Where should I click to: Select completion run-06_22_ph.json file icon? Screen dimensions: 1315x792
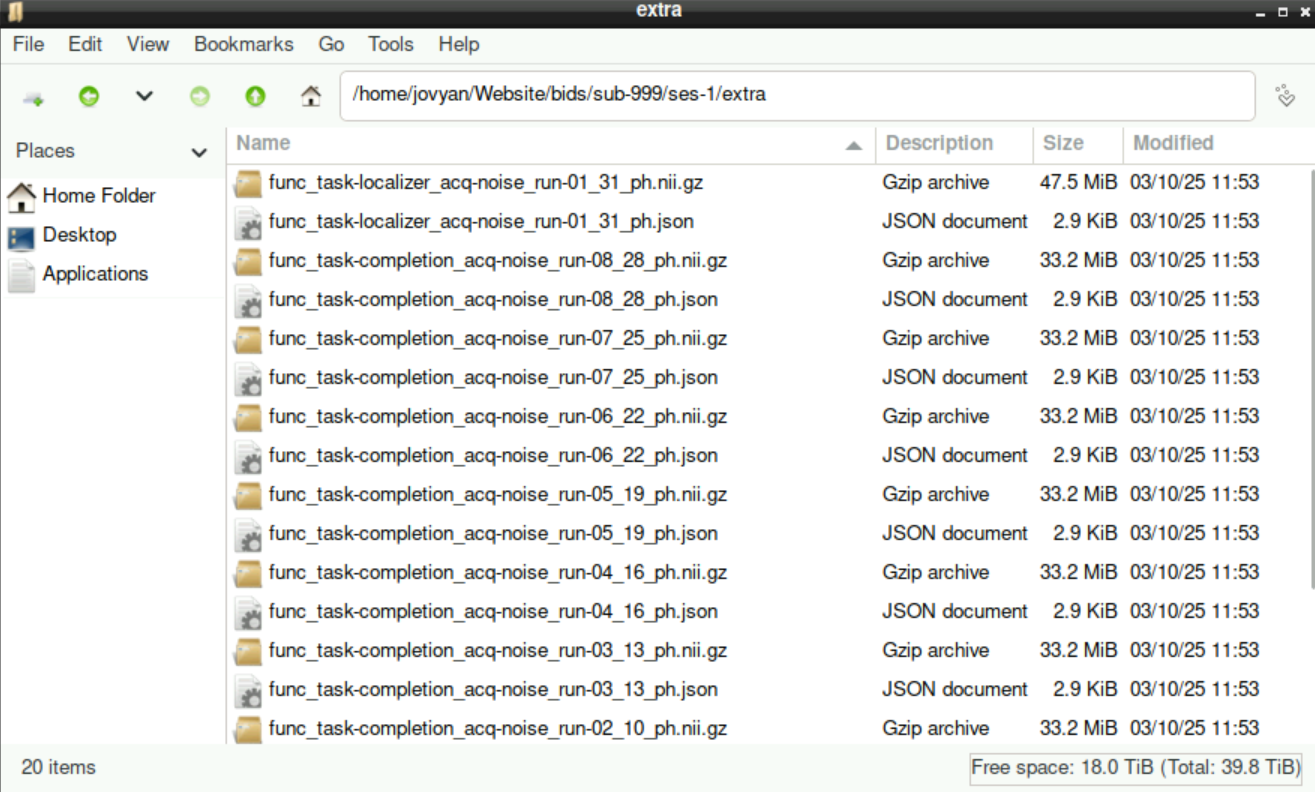(x=248, y=456)
